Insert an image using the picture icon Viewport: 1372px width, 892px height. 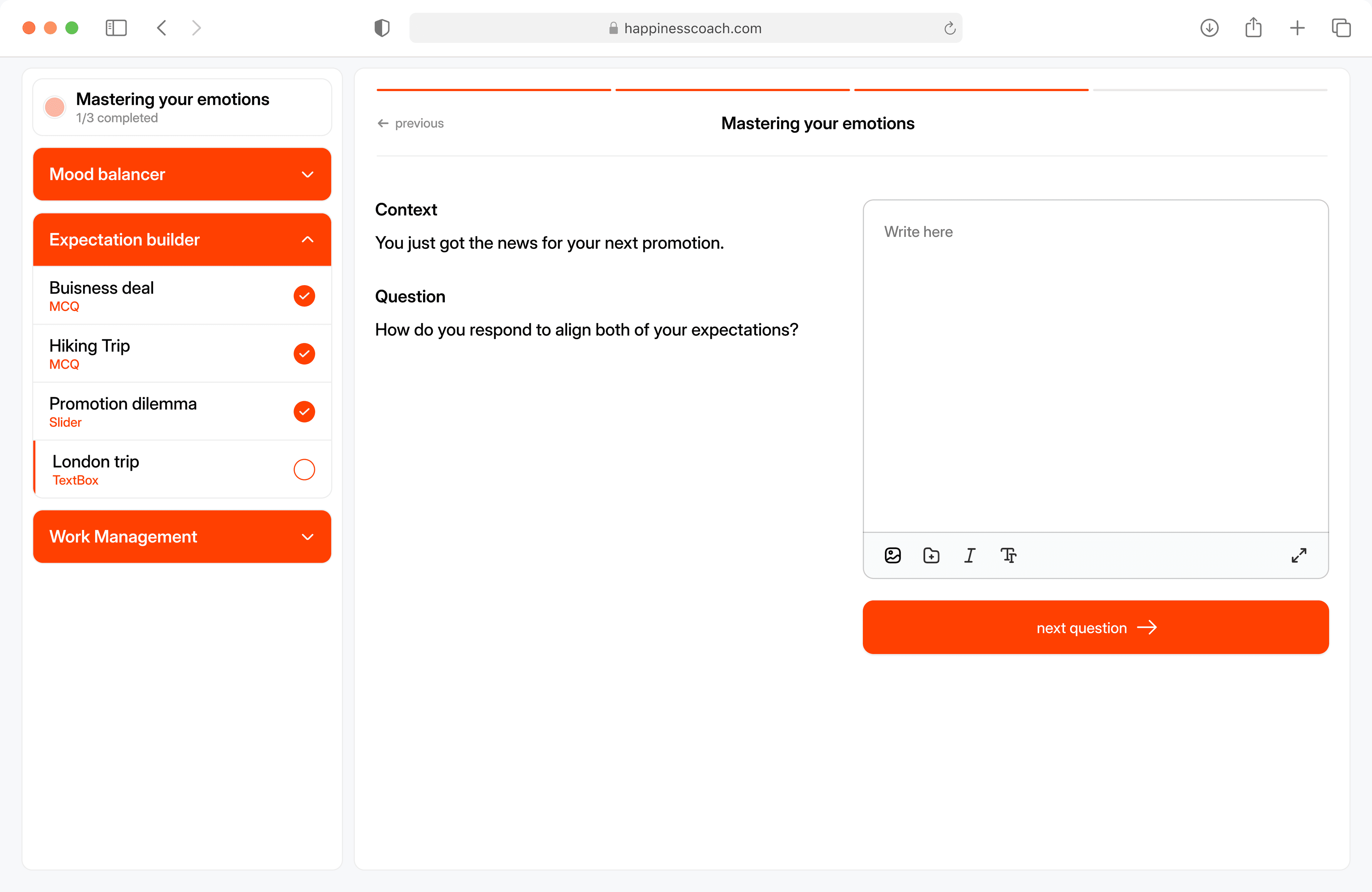[892, 555]
